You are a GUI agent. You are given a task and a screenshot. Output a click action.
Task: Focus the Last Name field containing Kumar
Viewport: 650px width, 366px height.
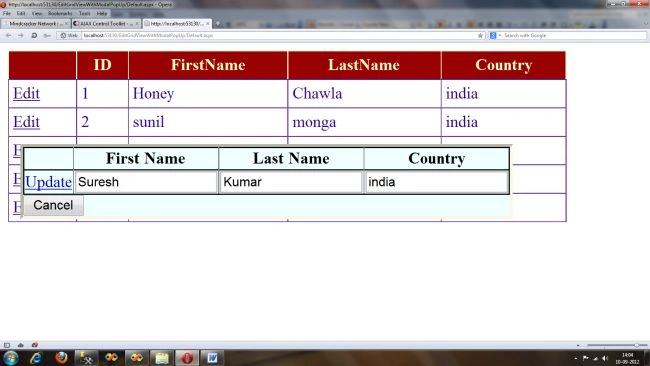click(291, 182)
